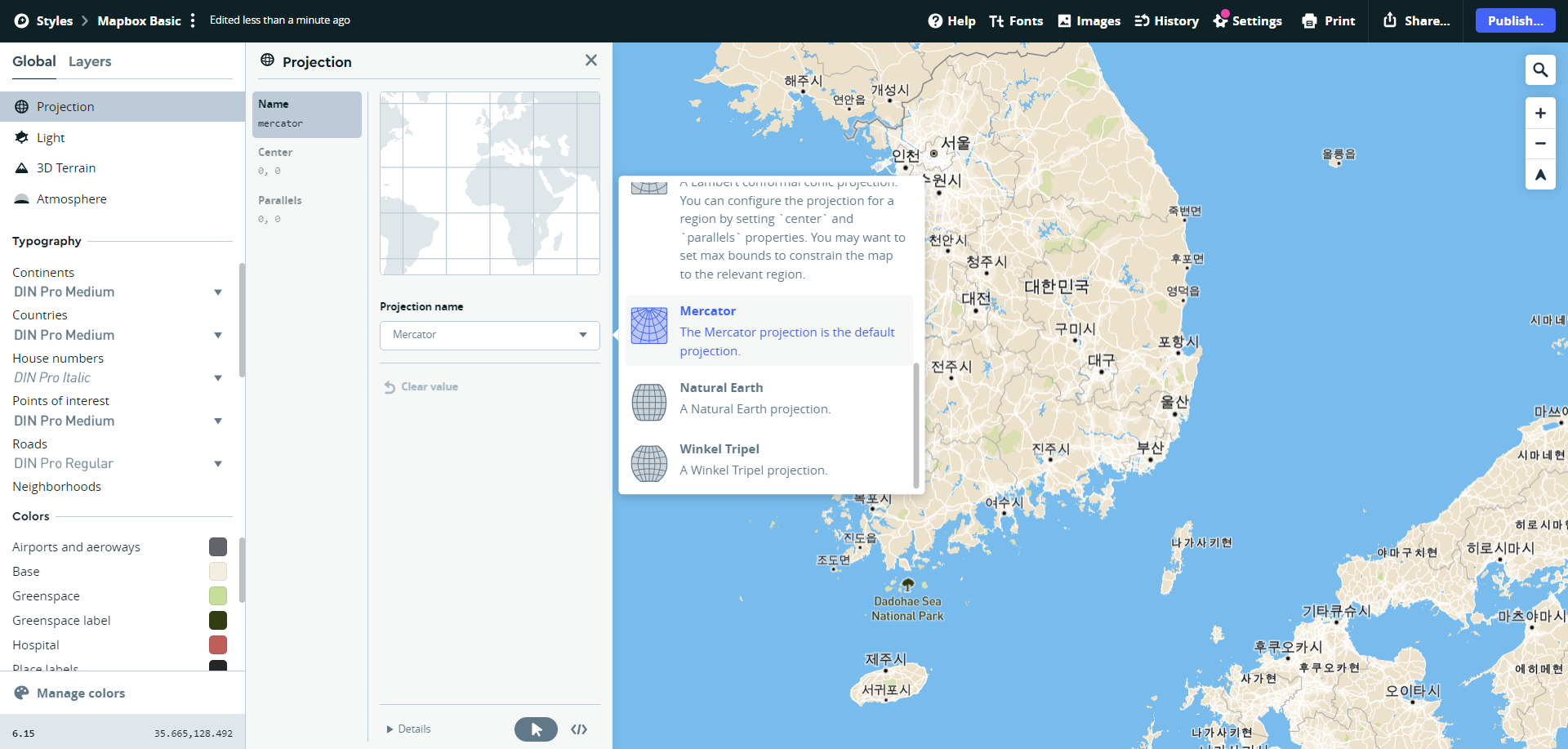Select Projection in the sidebar
Image resolution: width=1568 pixels, height=749 pixels.
tap(122, 107)
